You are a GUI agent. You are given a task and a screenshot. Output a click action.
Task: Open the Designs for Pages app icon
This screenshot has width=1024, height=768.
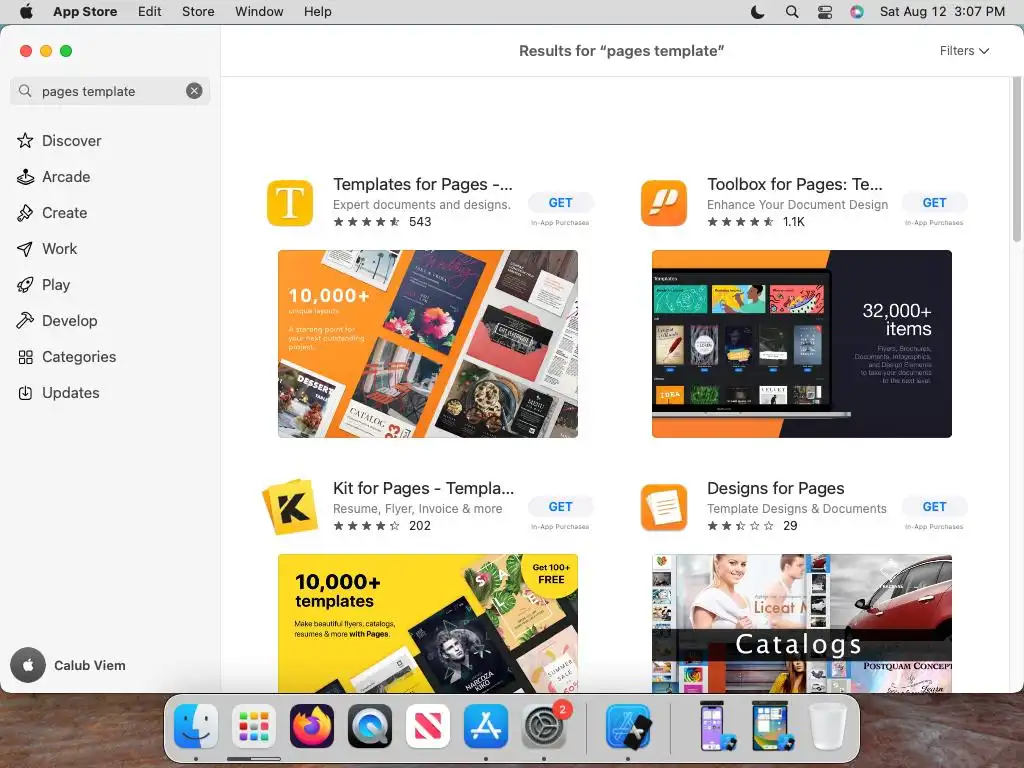(x=664, y=507)
